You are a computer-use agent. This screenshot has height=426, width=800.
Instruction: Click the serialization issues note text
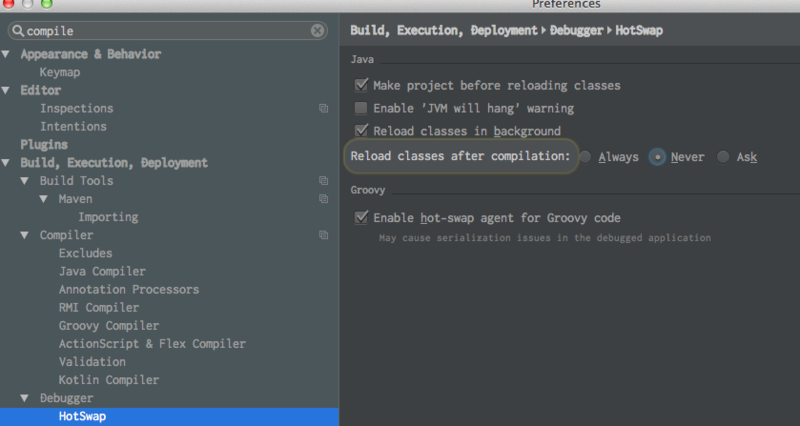coord(544,238)
